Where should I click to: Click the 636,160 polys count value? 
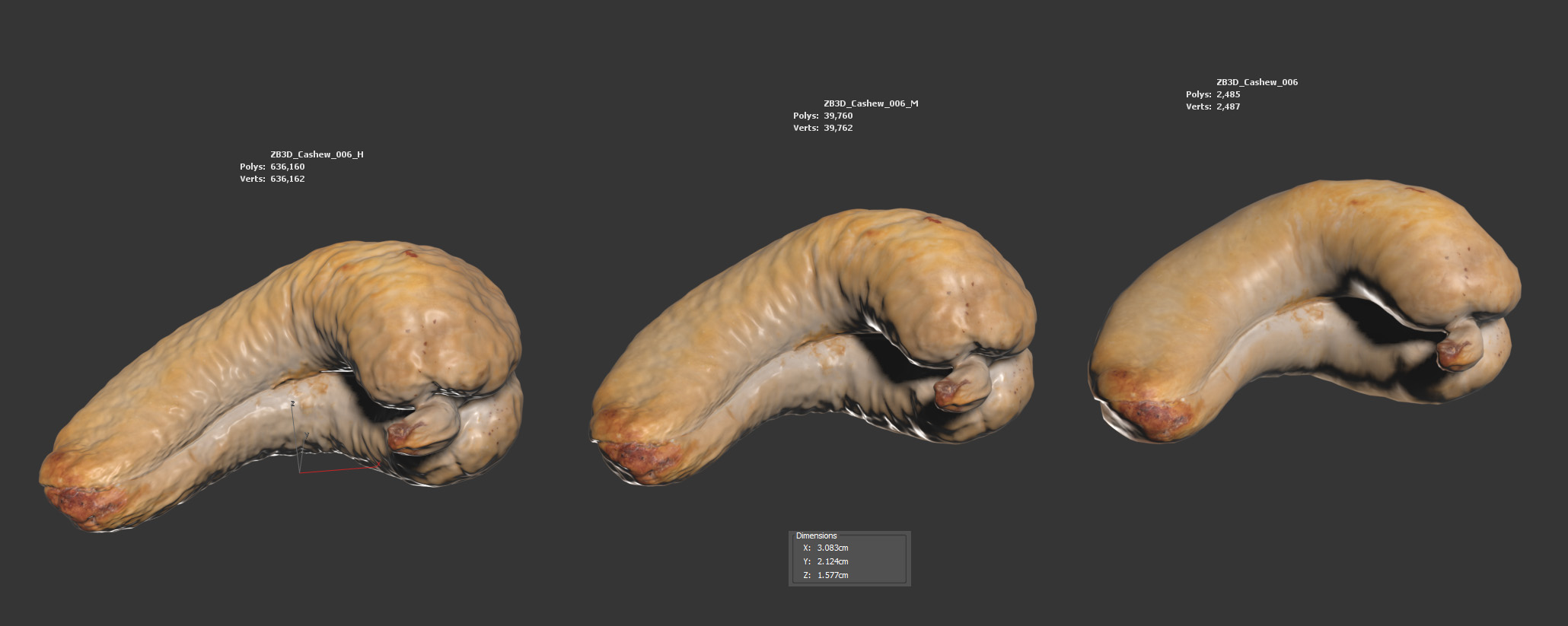pos(288,167)
